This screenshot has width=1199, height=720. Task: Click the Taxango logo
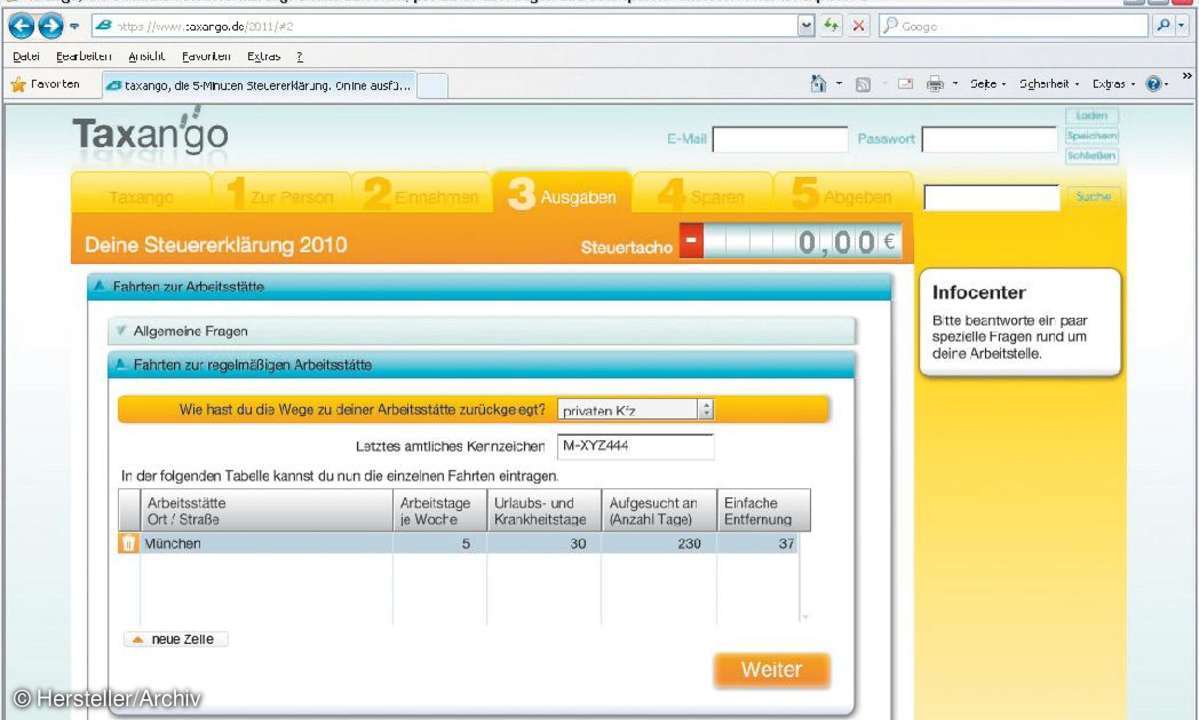coord(151,135)
